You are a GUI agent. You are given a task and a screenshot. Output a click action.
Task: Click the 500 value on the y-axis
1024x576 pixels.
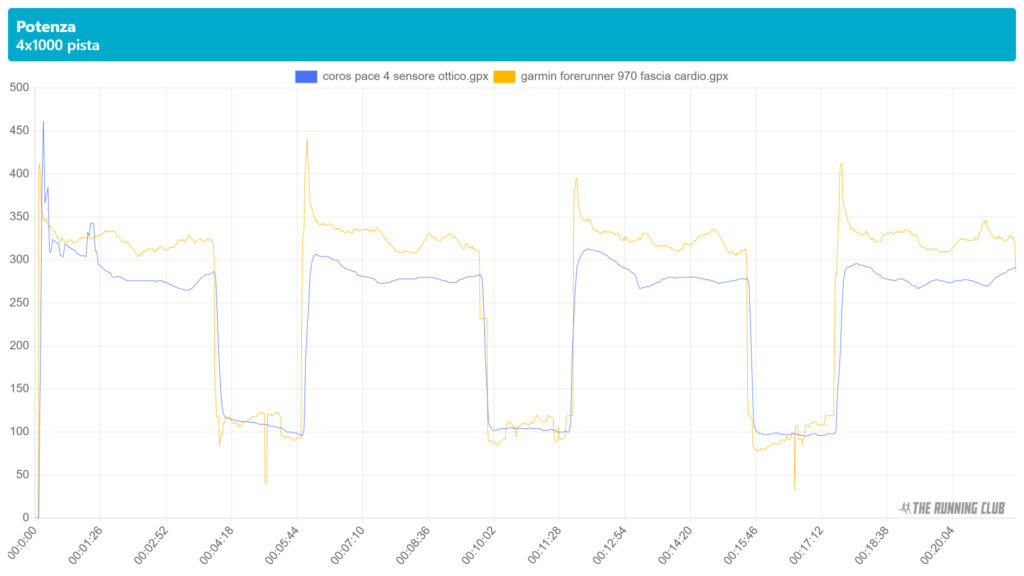pyautogui.click(x=18, y=88)
